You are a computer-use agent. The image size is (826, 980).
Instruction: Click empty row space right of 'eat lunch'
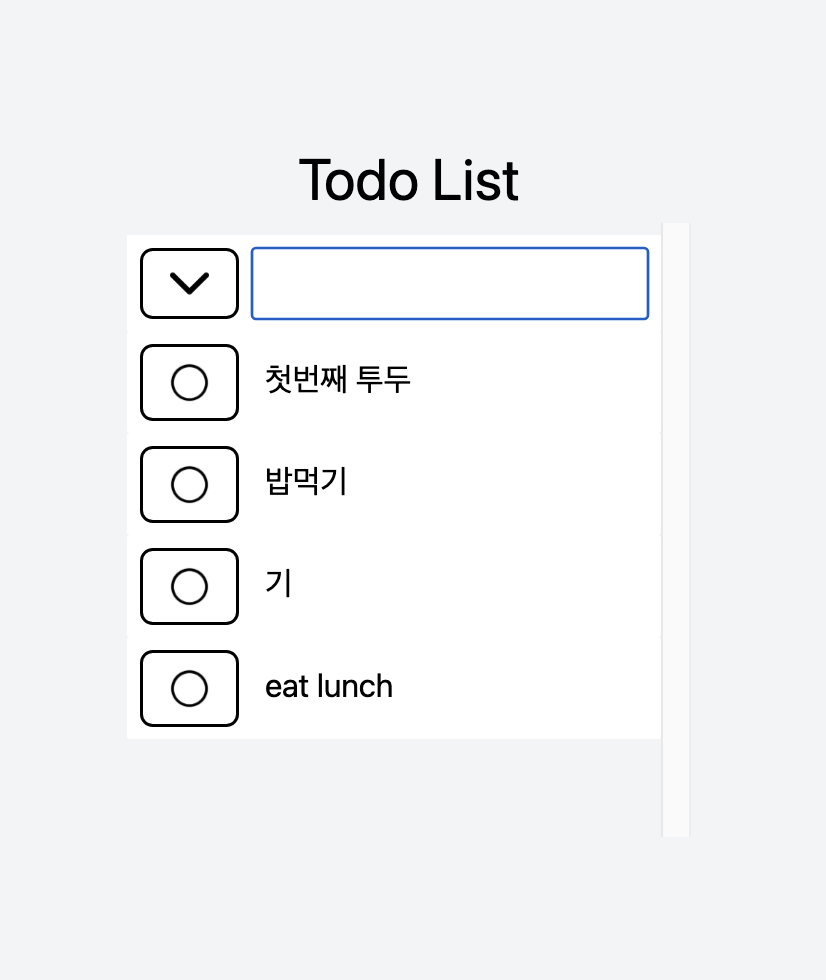tap(525, 688)
